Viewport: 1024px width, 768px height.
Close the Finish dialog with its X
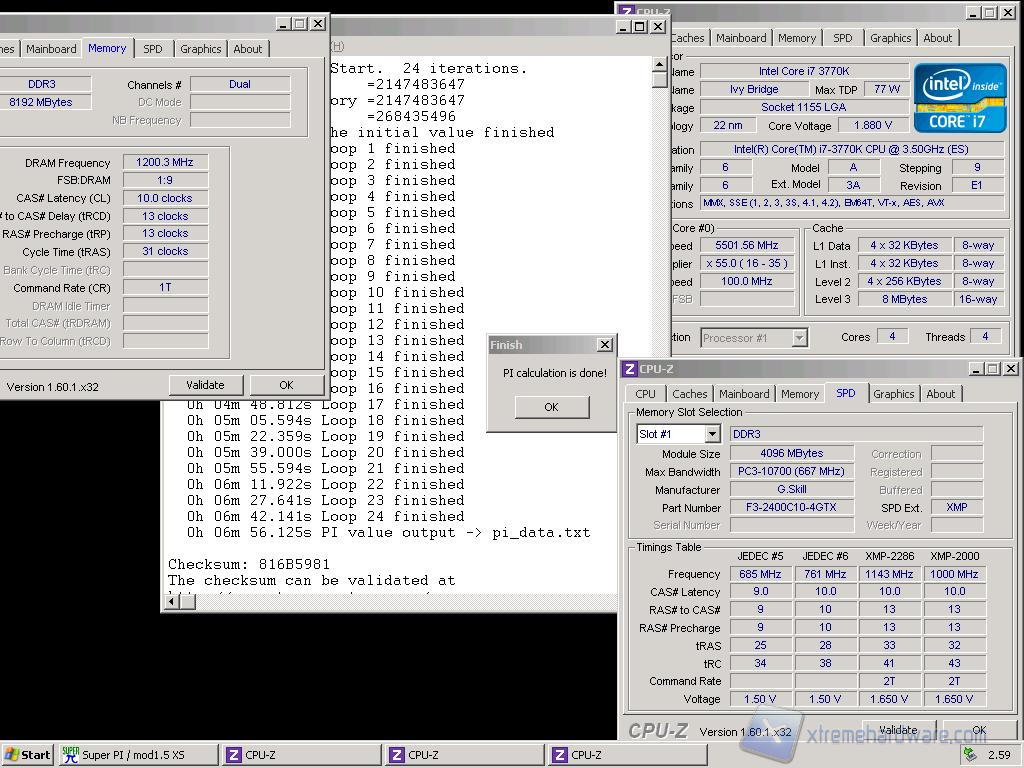pyautogui.click(x=604, y=345)
